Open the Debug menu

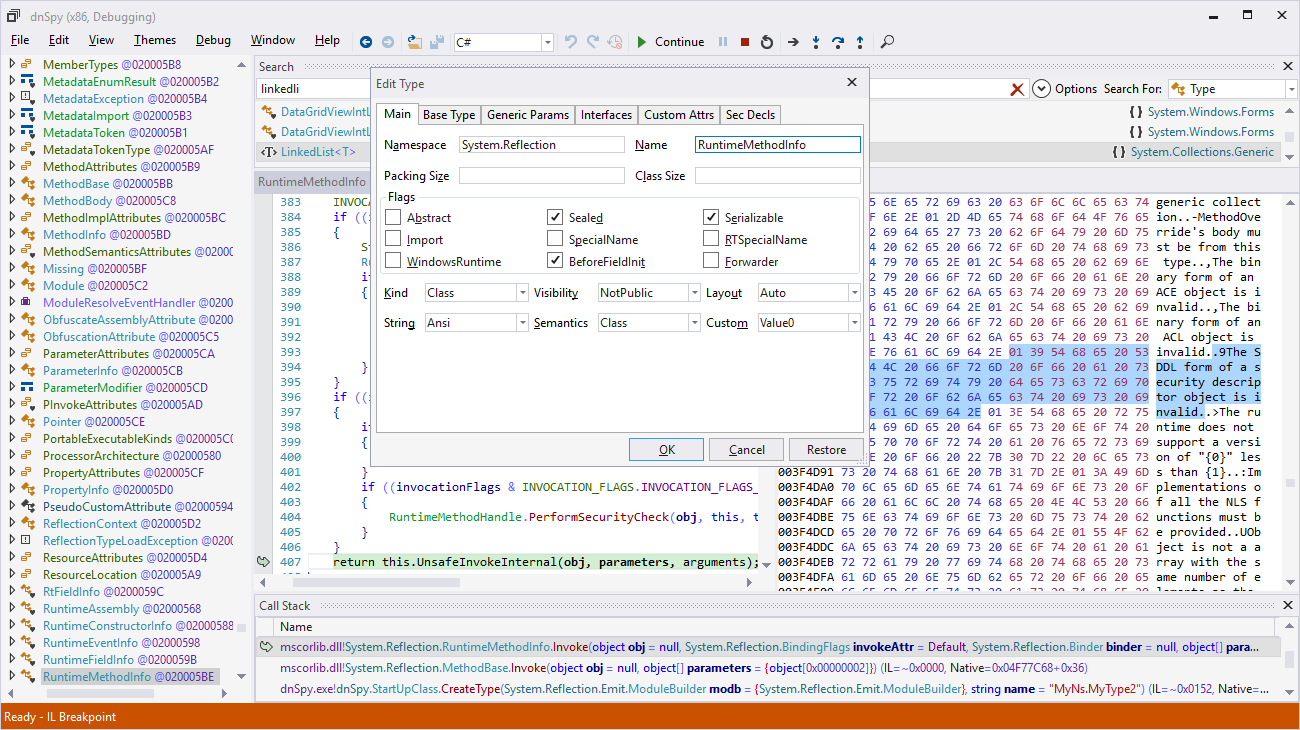point(213,40)
